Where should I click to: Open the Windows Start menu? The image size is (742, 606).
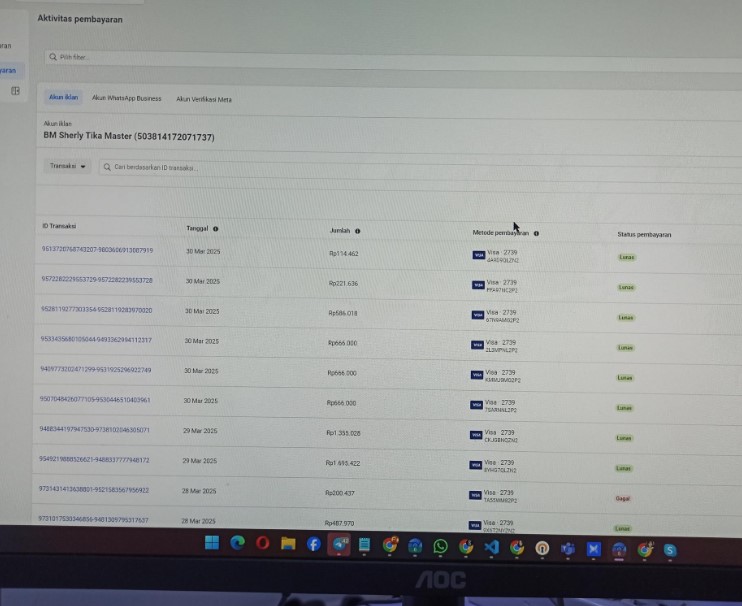click(211, 543)
